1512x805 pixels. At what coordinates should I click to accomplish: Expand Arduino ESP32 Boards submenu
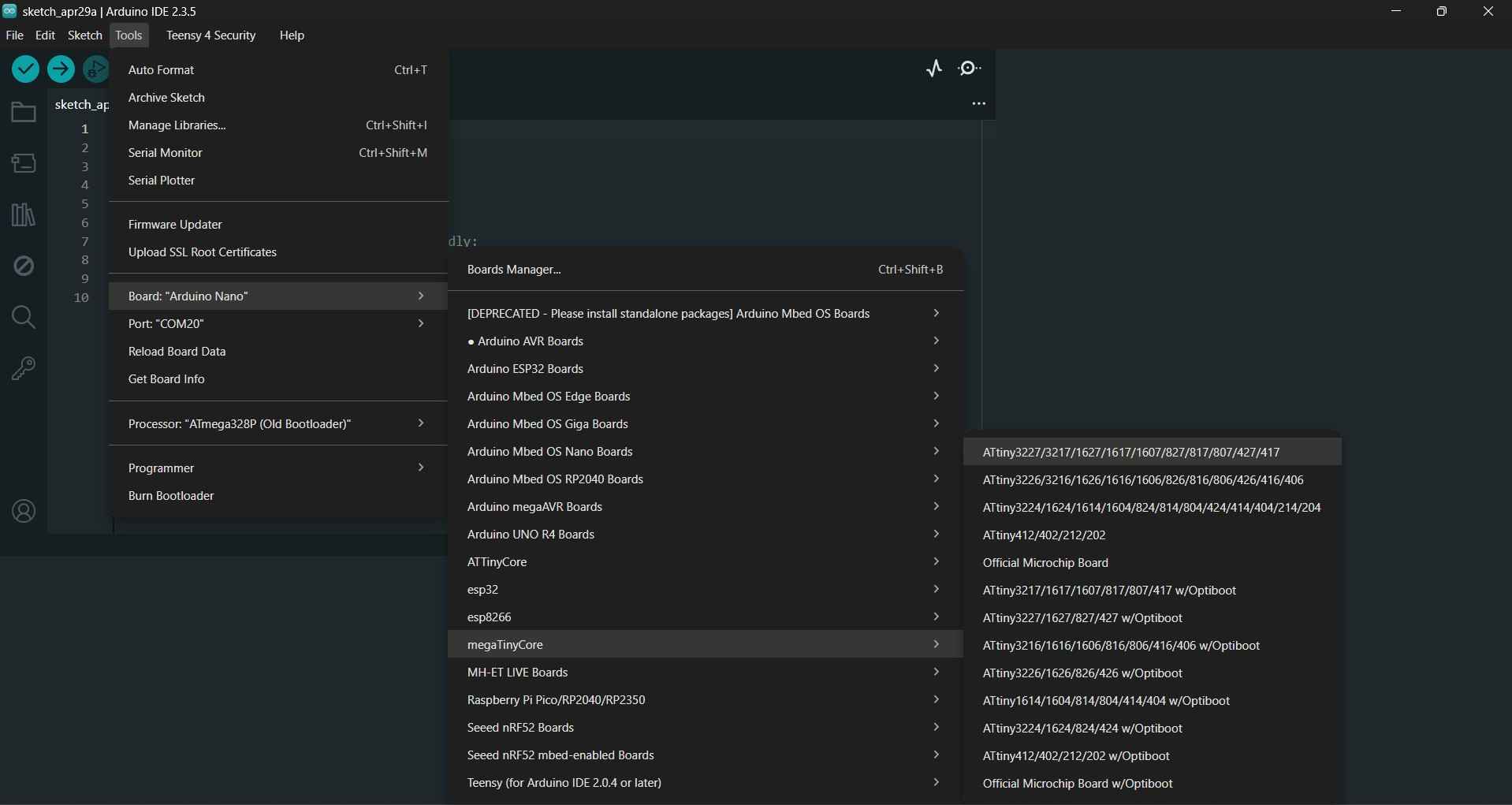tap(706, 369)
